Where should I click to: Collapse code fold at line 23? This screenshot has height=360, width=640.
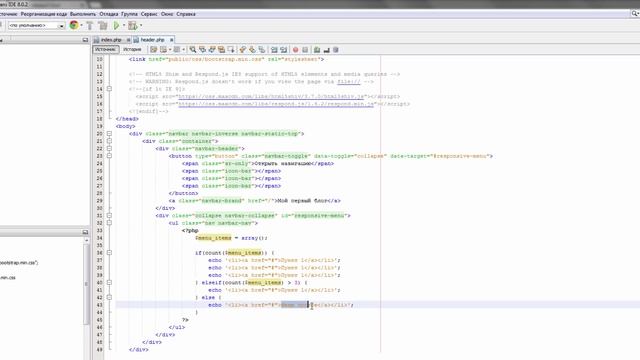[x=109, y=156]
